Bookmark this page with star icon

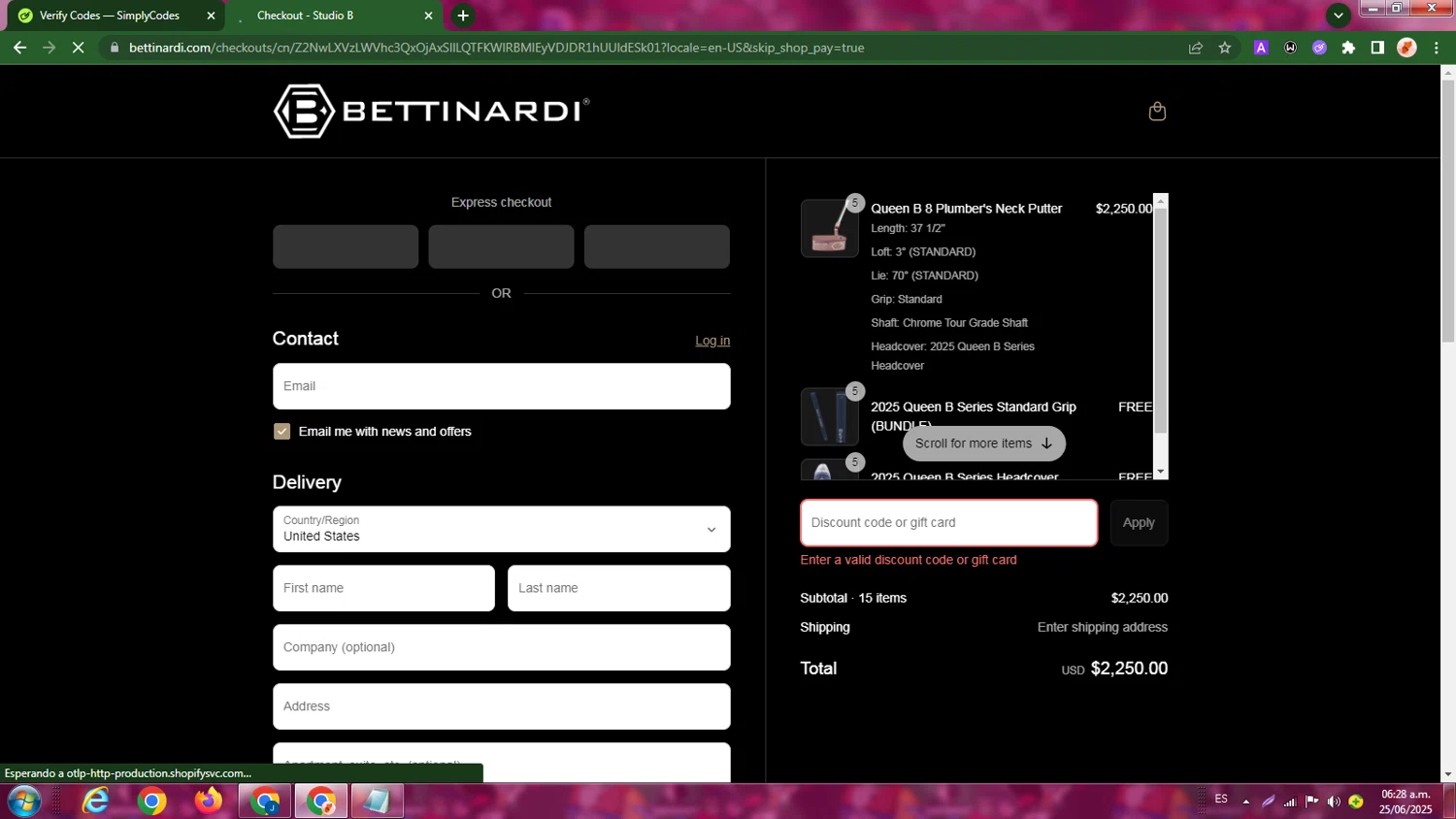tap(1225, 48)
